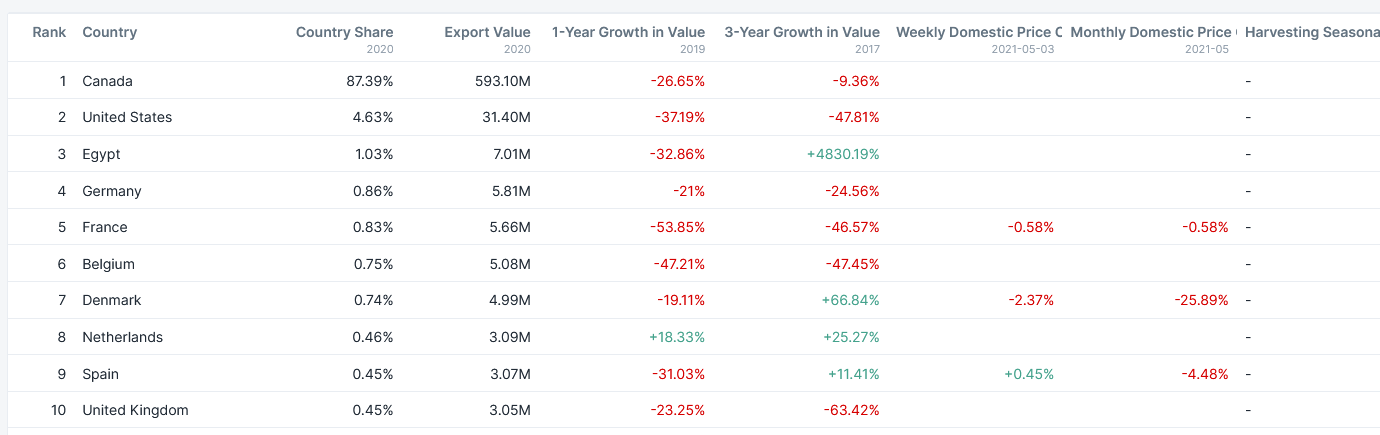Open United Kingdom country link
This screenshot has width=1380, height=435.
pos(135,410)
